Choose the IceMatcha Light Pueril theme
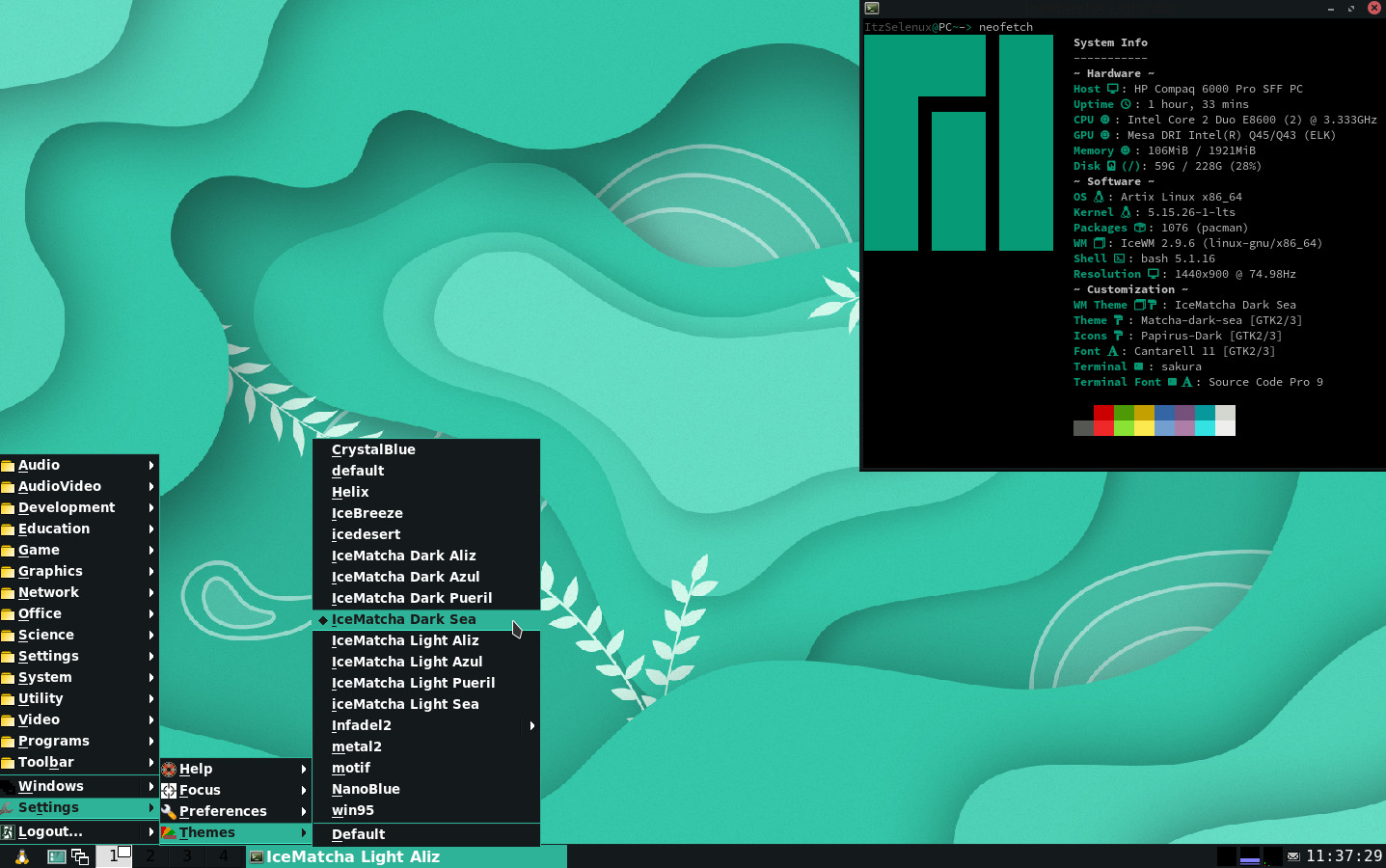Viewport: 1386px width, 868px height. 426,683
